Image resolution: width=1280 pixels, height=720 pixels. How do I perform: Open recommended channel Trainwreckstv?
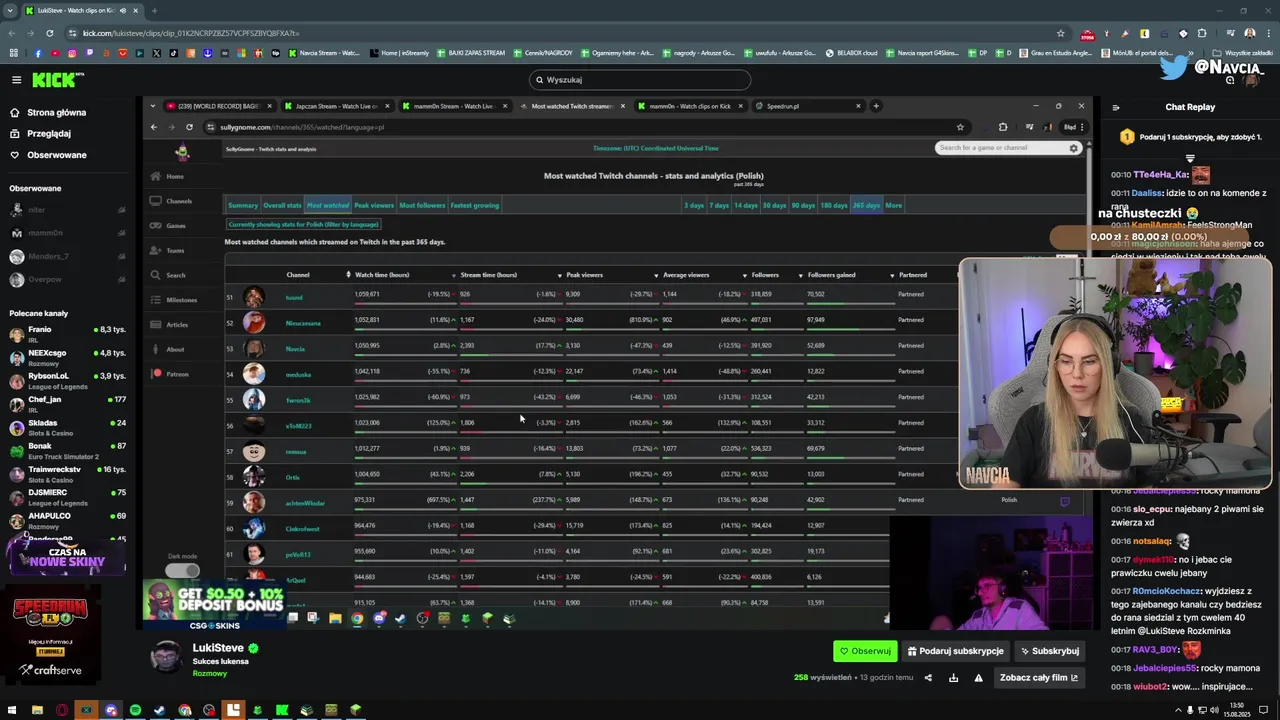[66, 473]
